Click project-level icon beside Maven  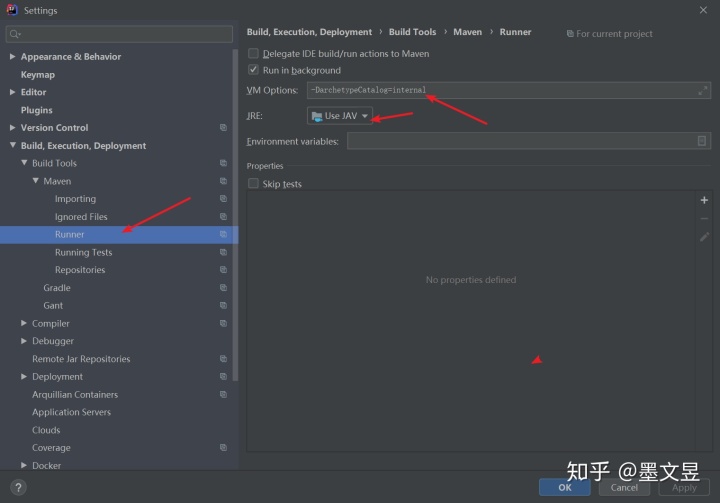coord(223,181)
